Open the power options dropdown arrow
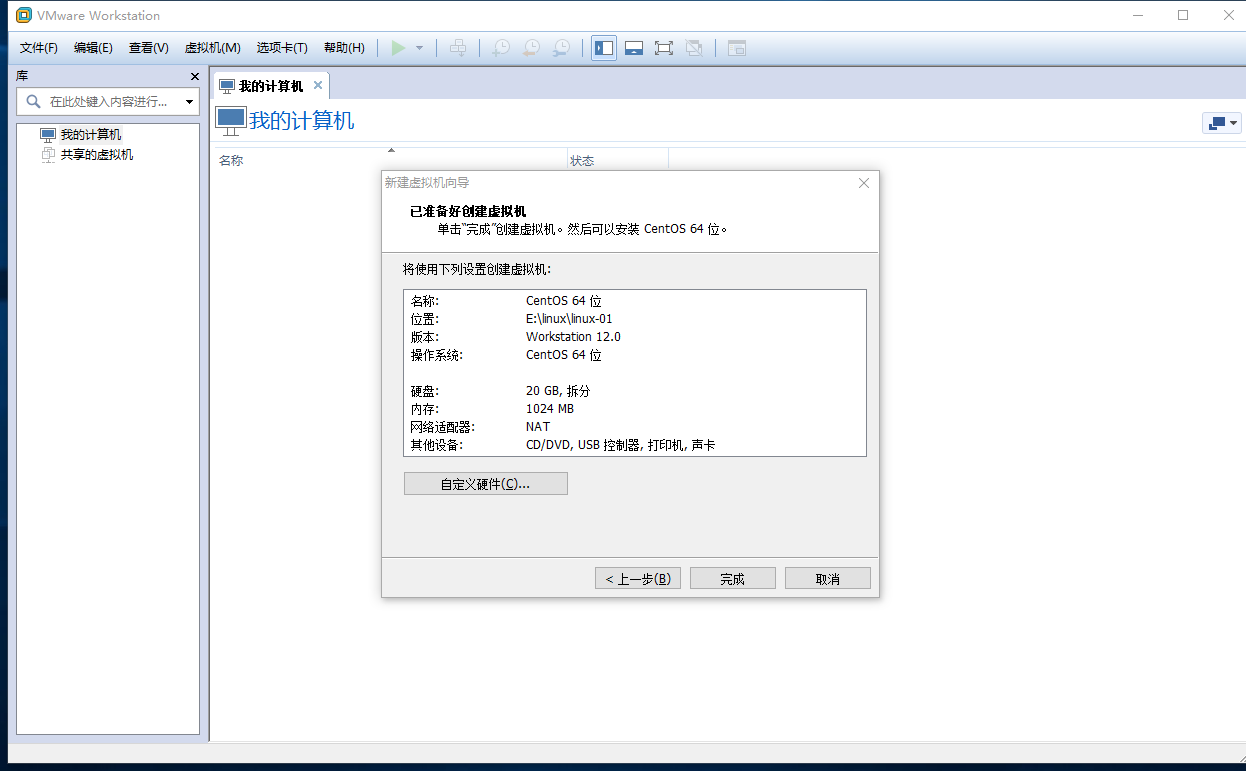Screen dimensions: 1246x771 click(420, 48)
